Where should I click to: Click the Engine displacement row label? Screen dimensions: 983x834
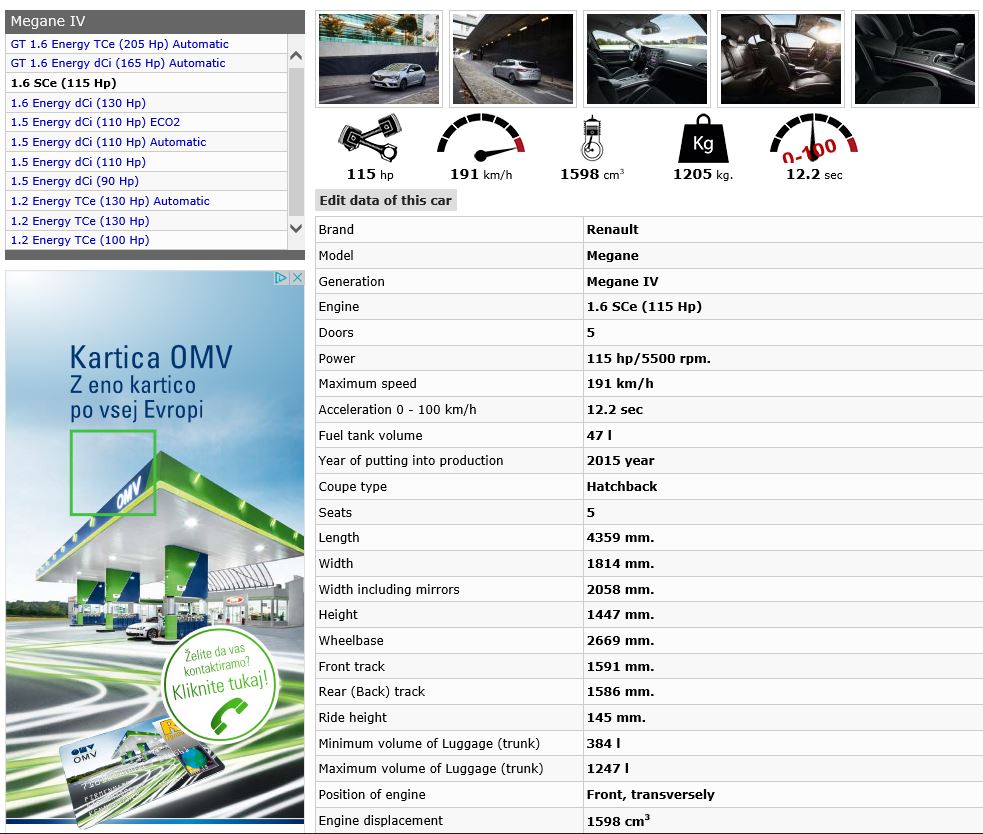[381, 820]
